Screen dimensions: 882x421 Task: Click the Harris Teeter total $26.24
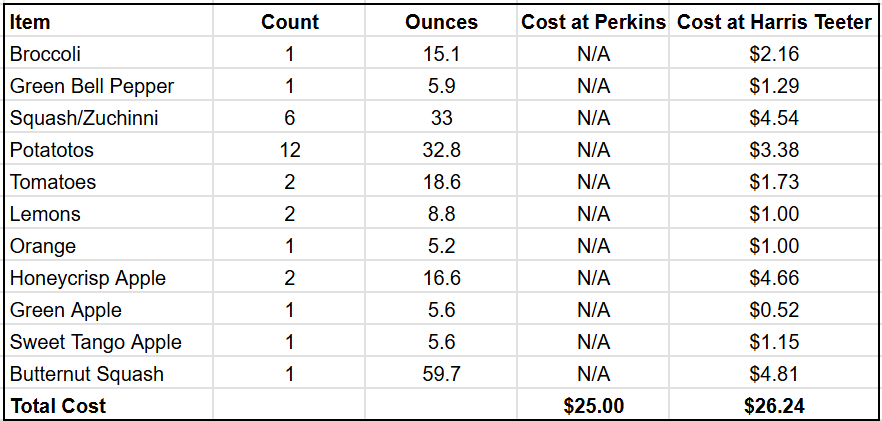[x=774, y=406]
